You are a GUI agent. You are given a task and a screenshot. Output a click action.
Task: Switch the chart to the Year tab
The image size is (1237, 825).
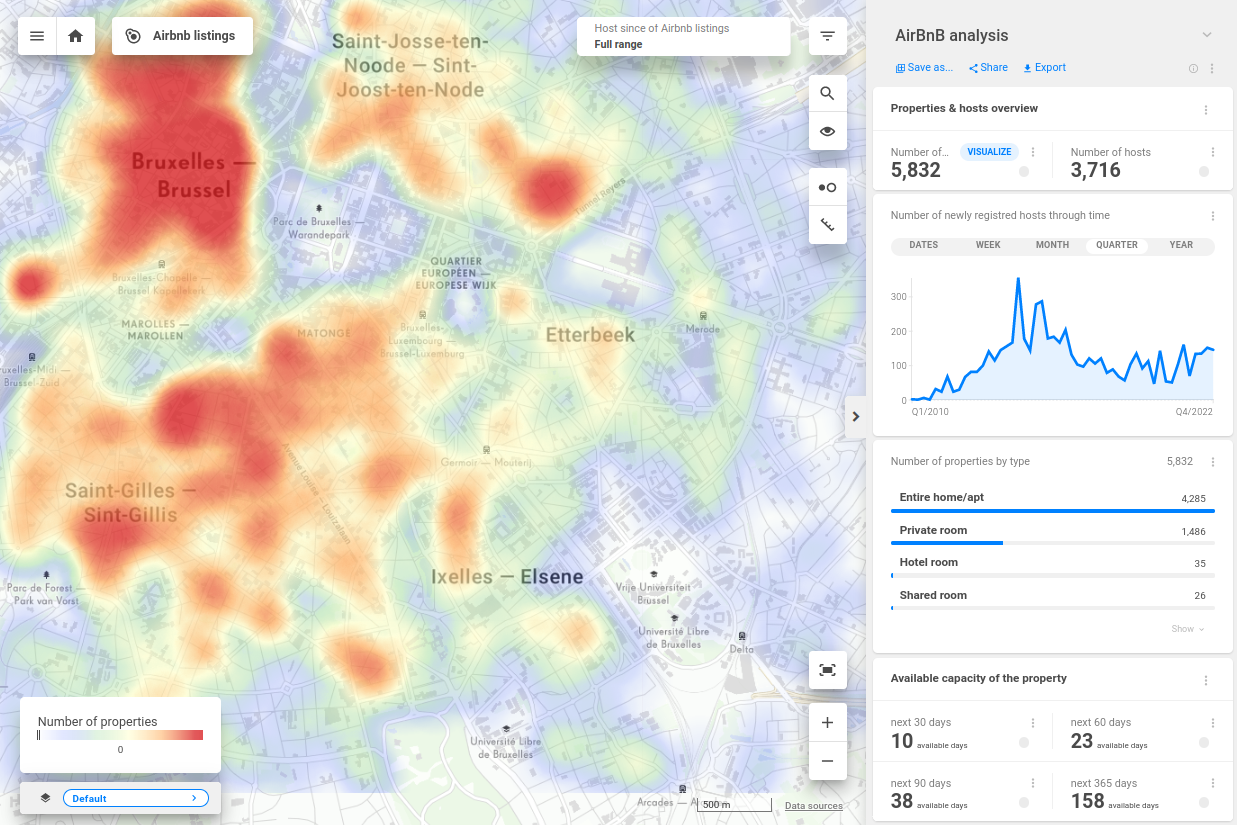pos(1181,245)
